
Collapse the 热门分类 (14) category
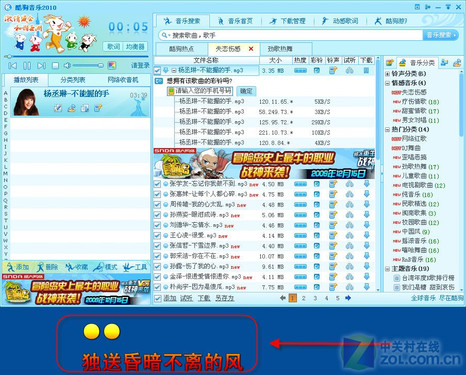387,129
